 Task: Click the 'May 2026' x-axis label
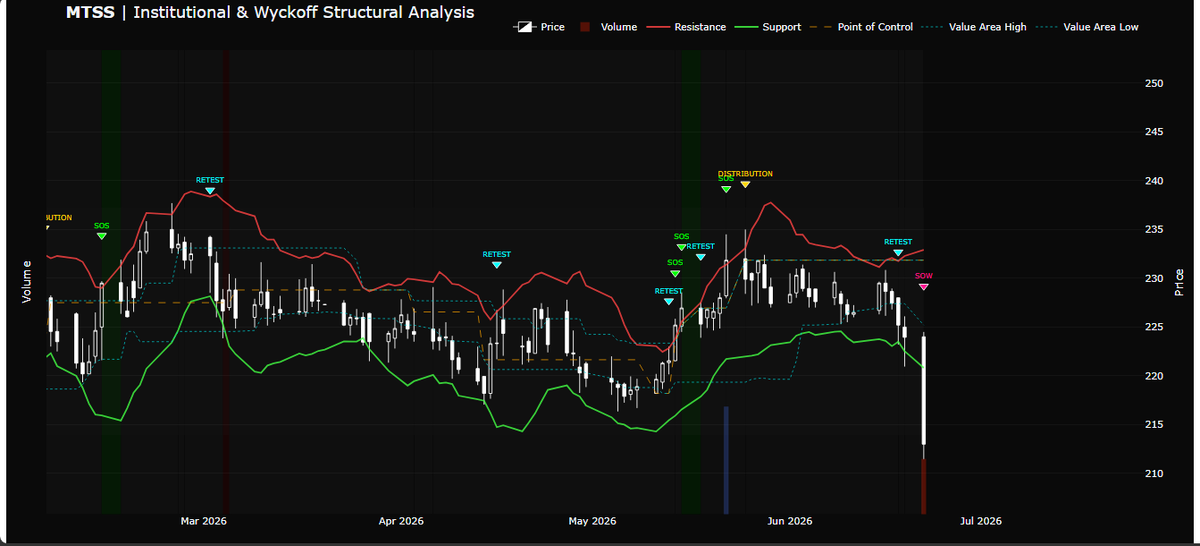[x=592, y=521]
